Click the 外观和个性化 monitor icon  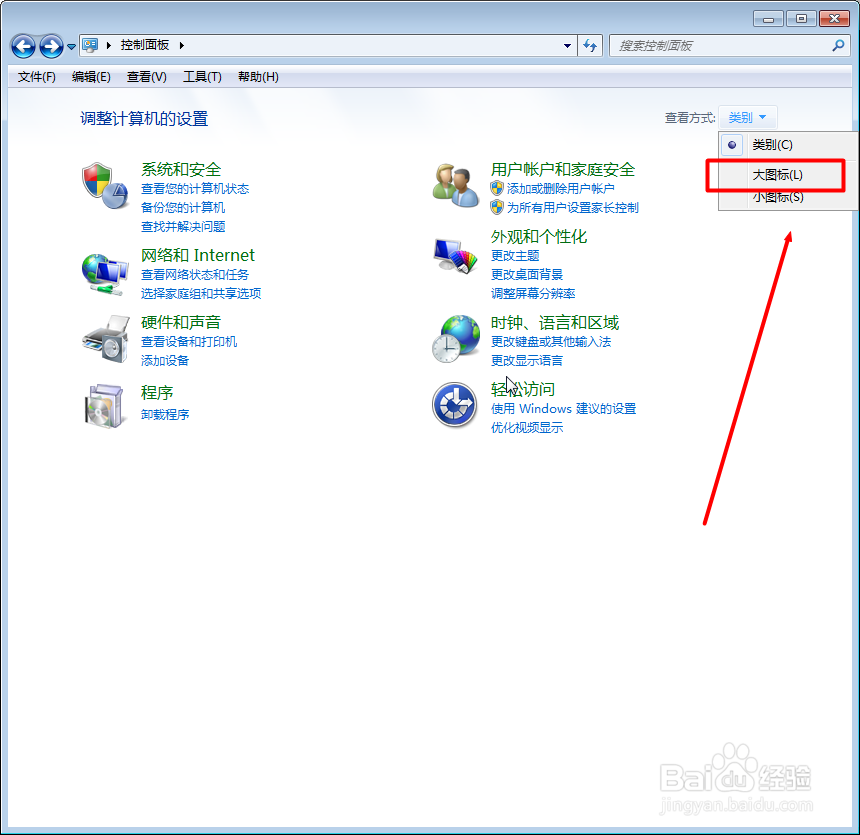point(455,256)
